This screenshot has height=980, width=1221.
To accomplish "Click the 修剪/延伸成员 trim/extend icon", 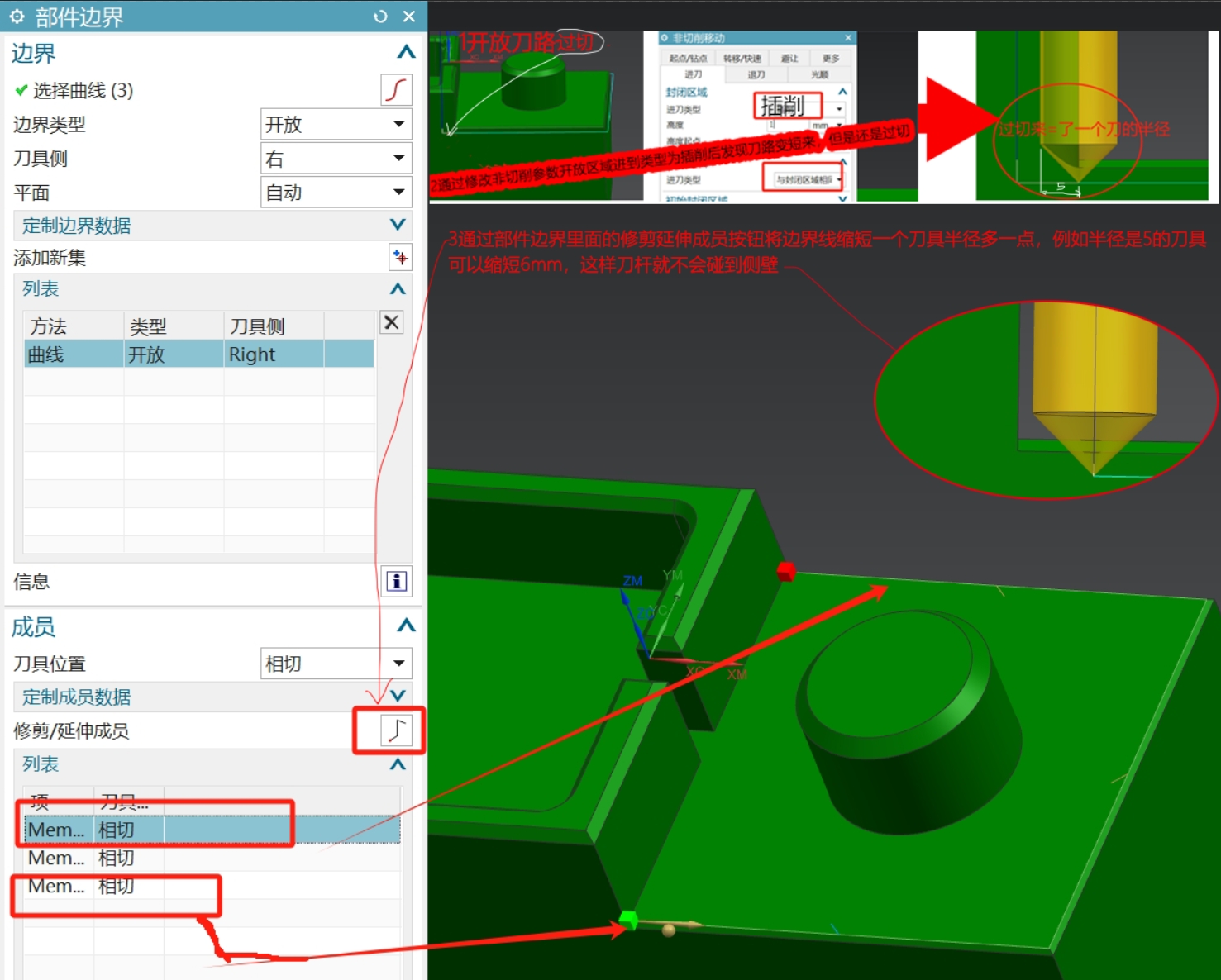I will pos(396,730).
